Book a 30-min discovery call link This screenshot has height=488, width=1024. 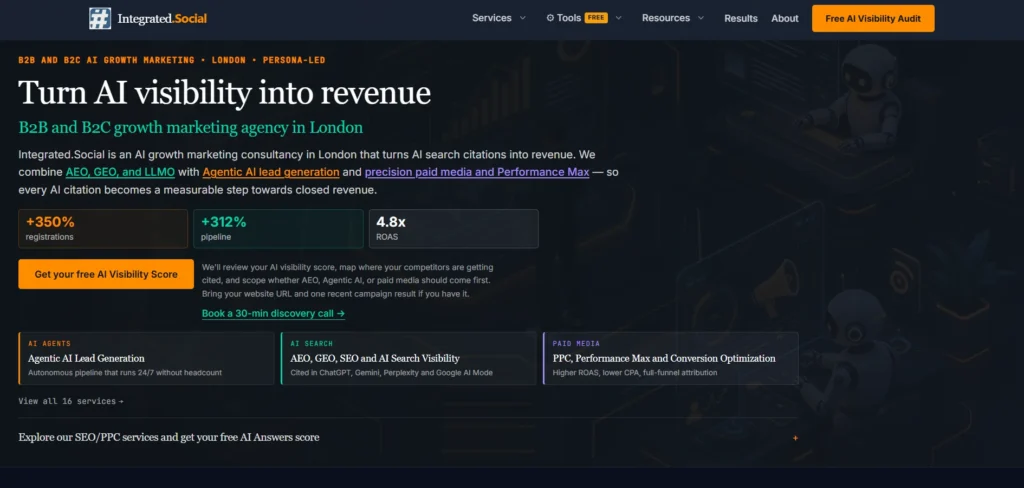pos(273,314)
